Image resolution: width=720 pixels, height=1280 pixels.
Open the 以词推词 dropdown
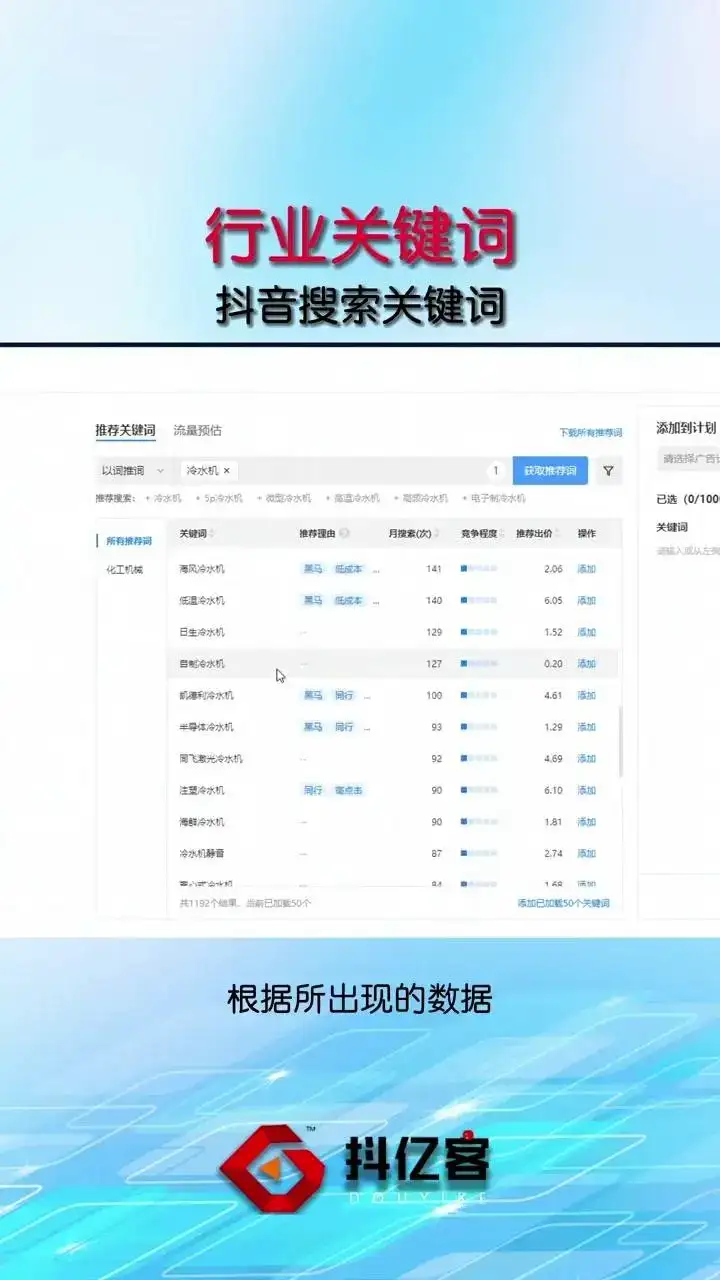tap(132, 471)
